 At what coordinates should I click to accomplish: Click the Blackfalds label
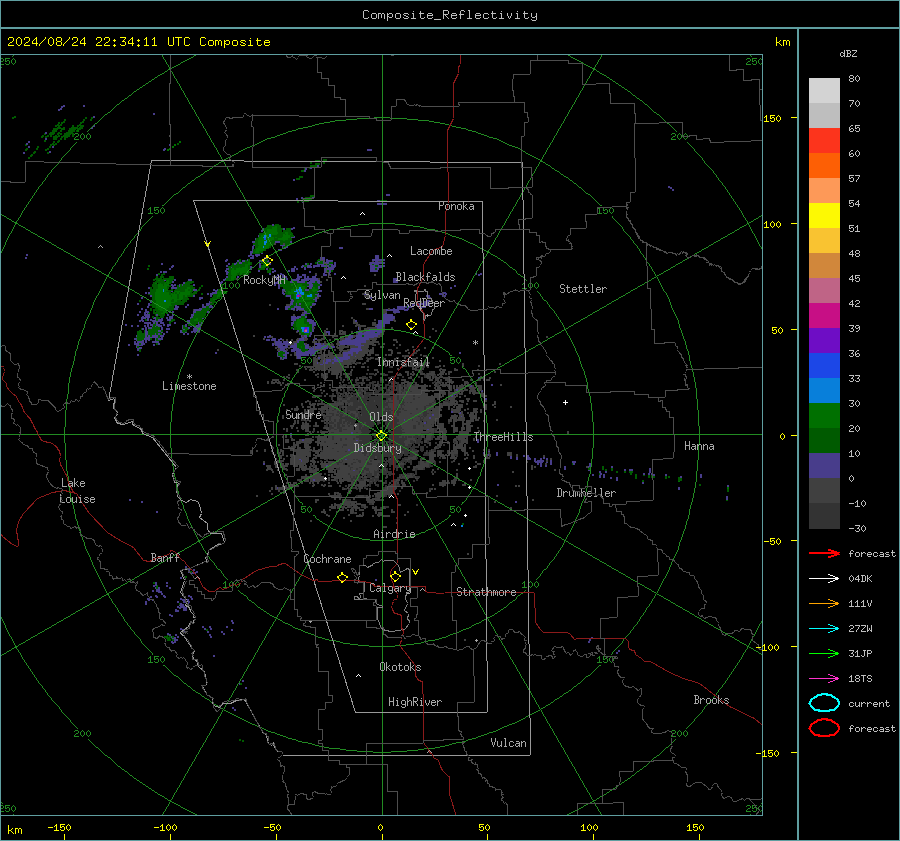point(425,277)
